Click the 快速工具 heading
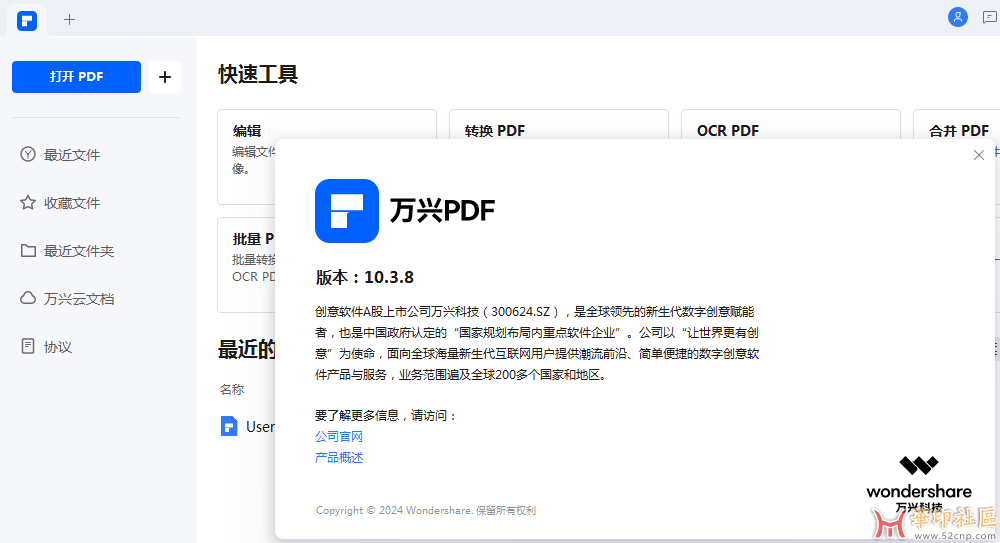 coord(258,74)
